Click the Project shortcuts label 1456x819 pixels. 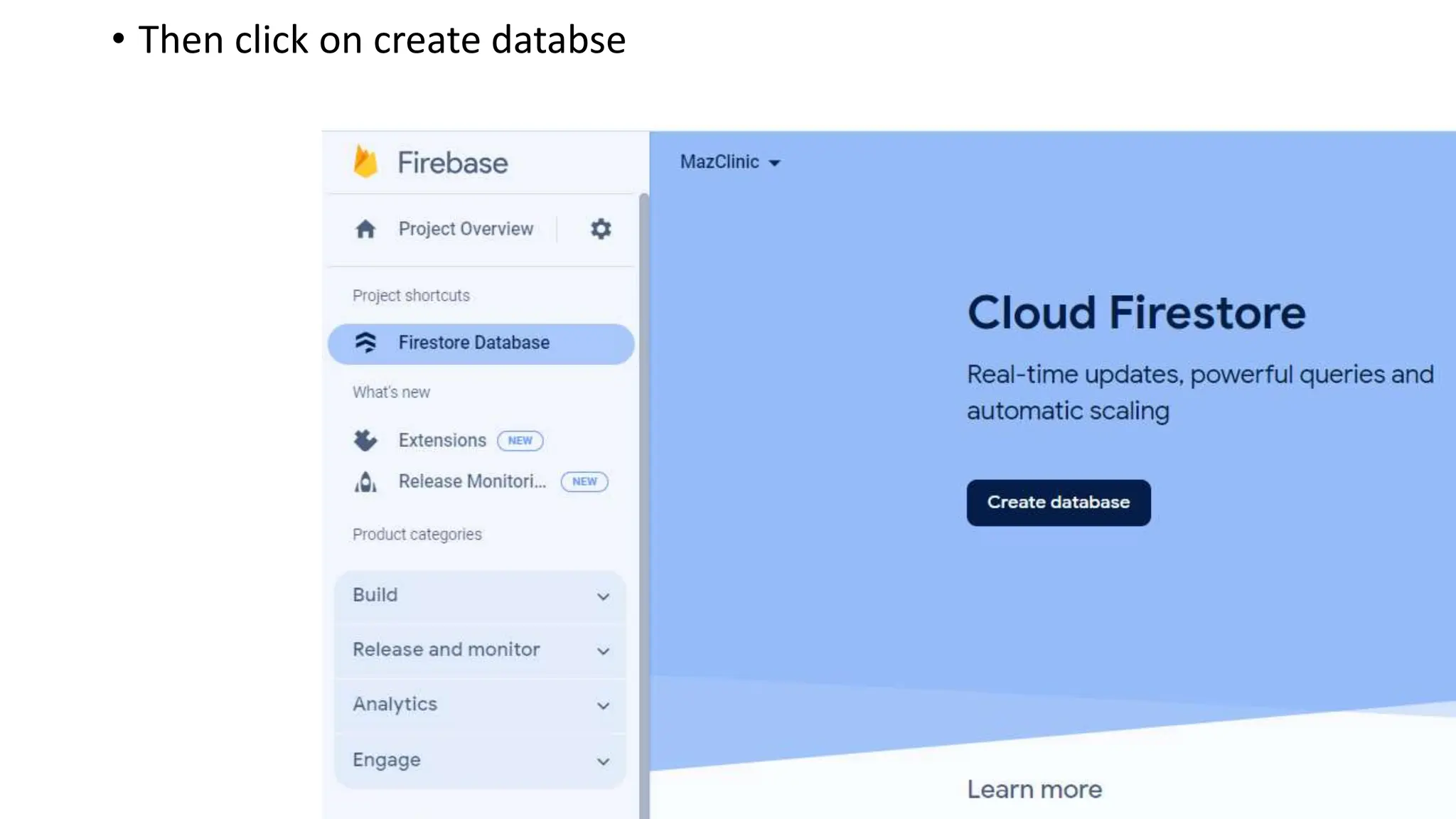point(411,296)
